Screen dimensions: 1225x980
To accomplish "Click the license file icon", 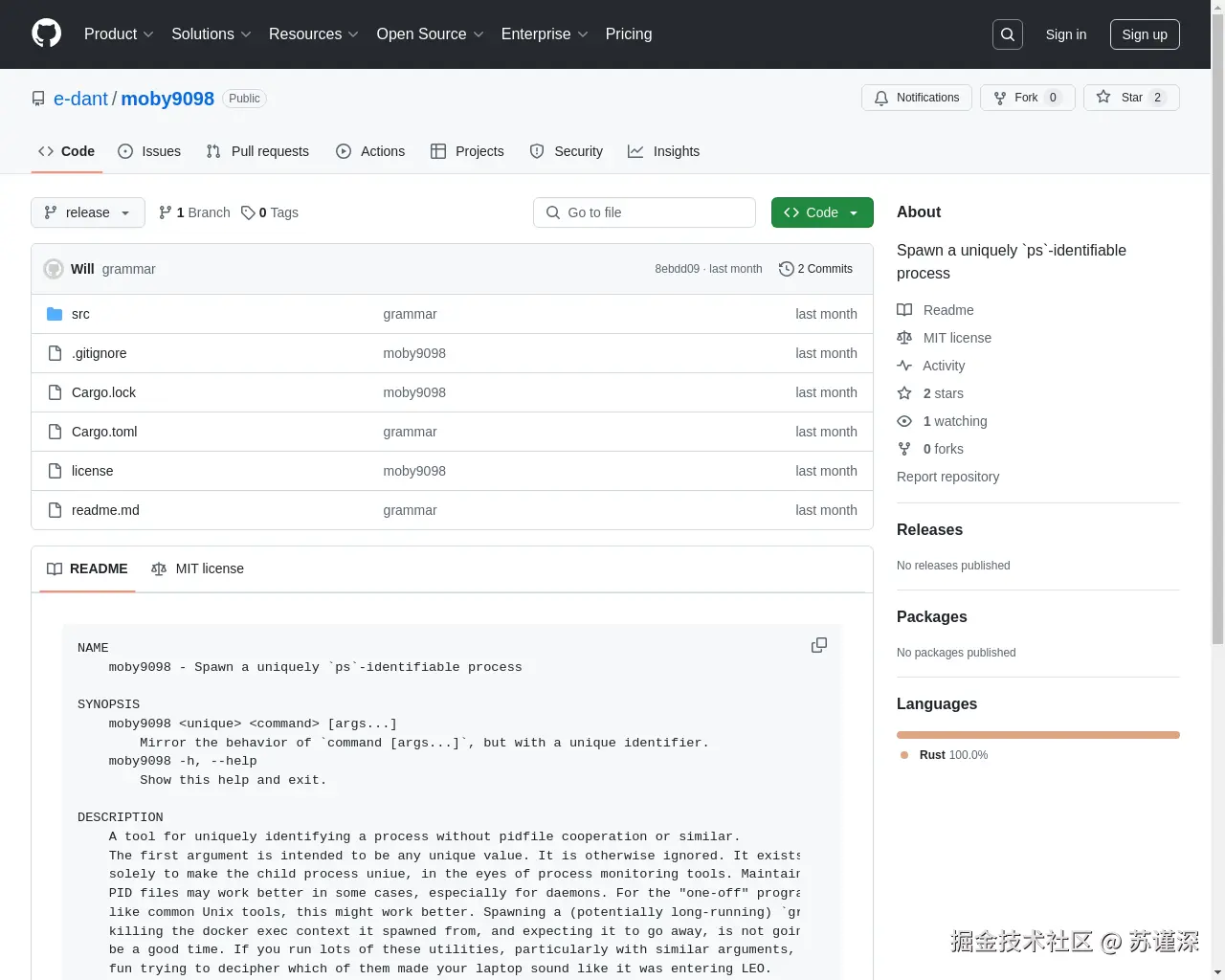I will tap(55, 471).
